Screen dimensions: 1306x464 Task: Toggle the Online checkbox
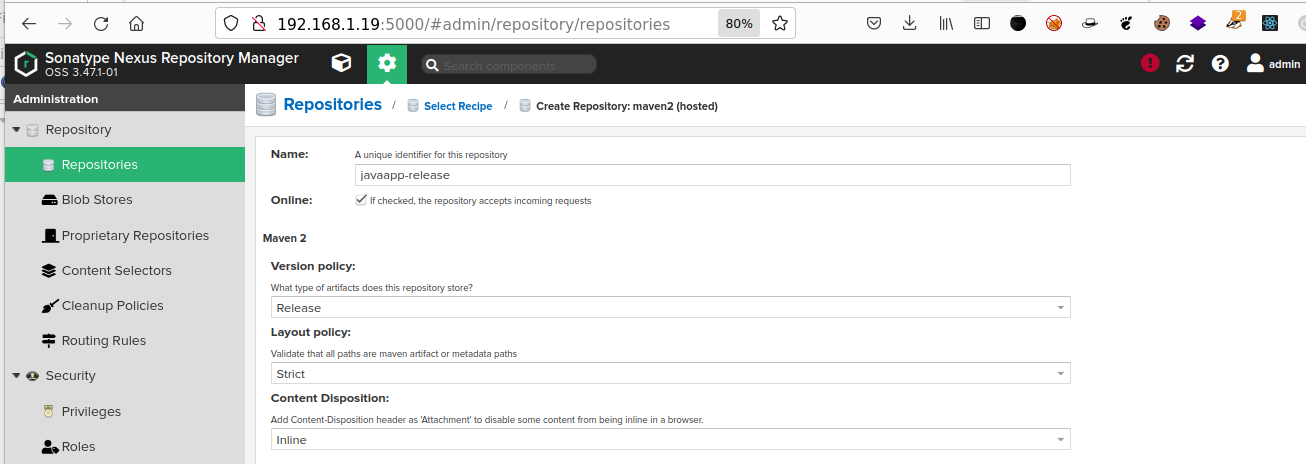click(x=361, y=200)
